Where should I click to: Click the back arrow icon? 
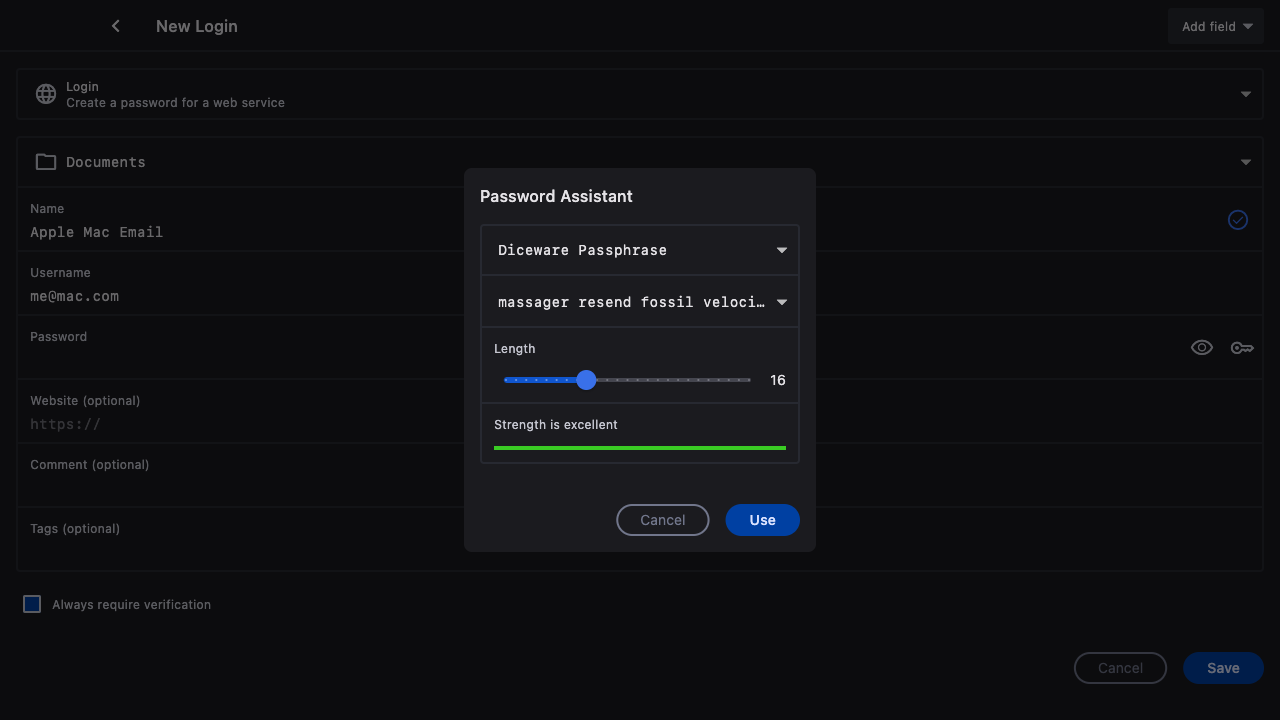click(x=116, y=26)
